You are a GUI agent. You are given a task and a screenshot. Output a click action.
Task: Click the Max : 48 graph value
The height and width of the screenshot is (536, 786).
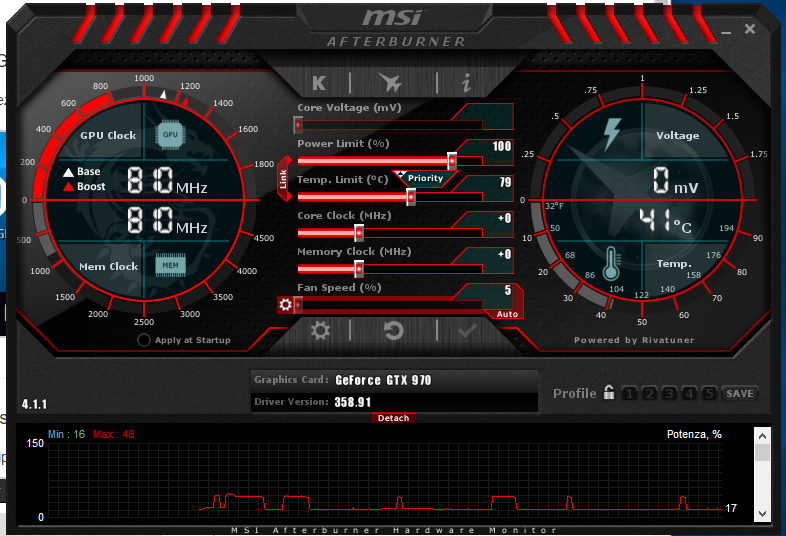114,434
